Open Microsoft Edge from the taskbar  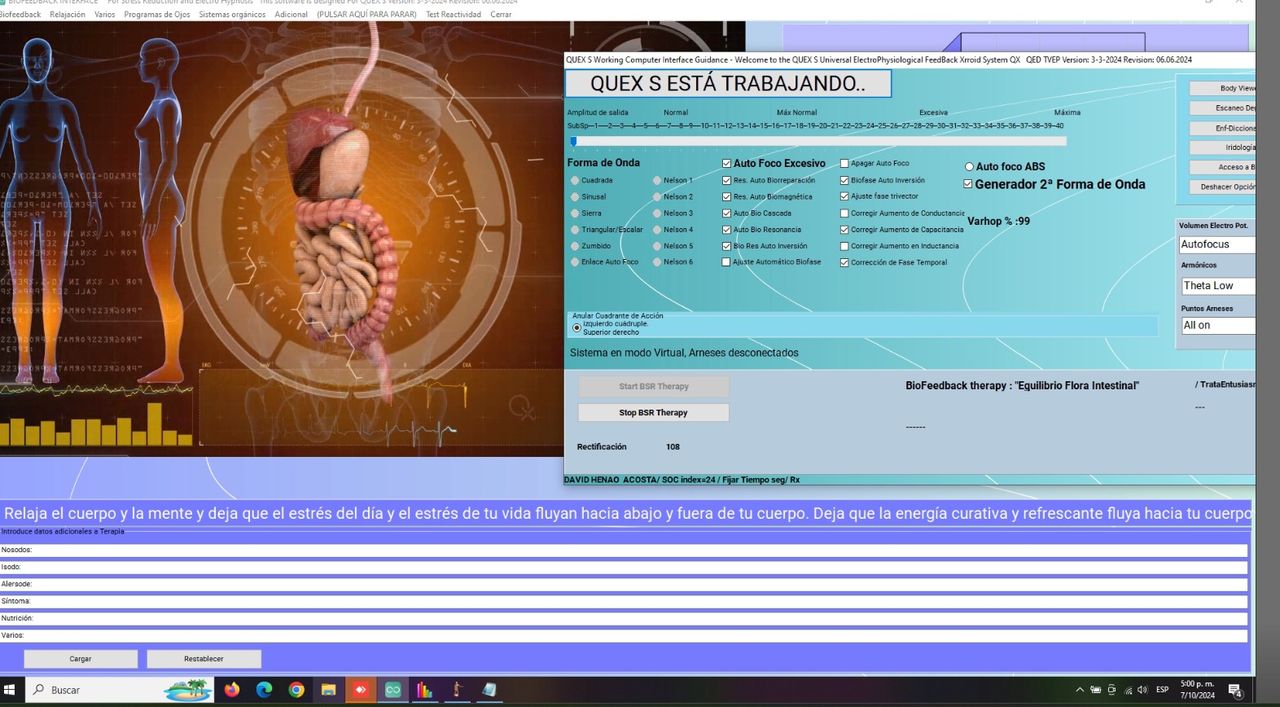pos(264,690)
